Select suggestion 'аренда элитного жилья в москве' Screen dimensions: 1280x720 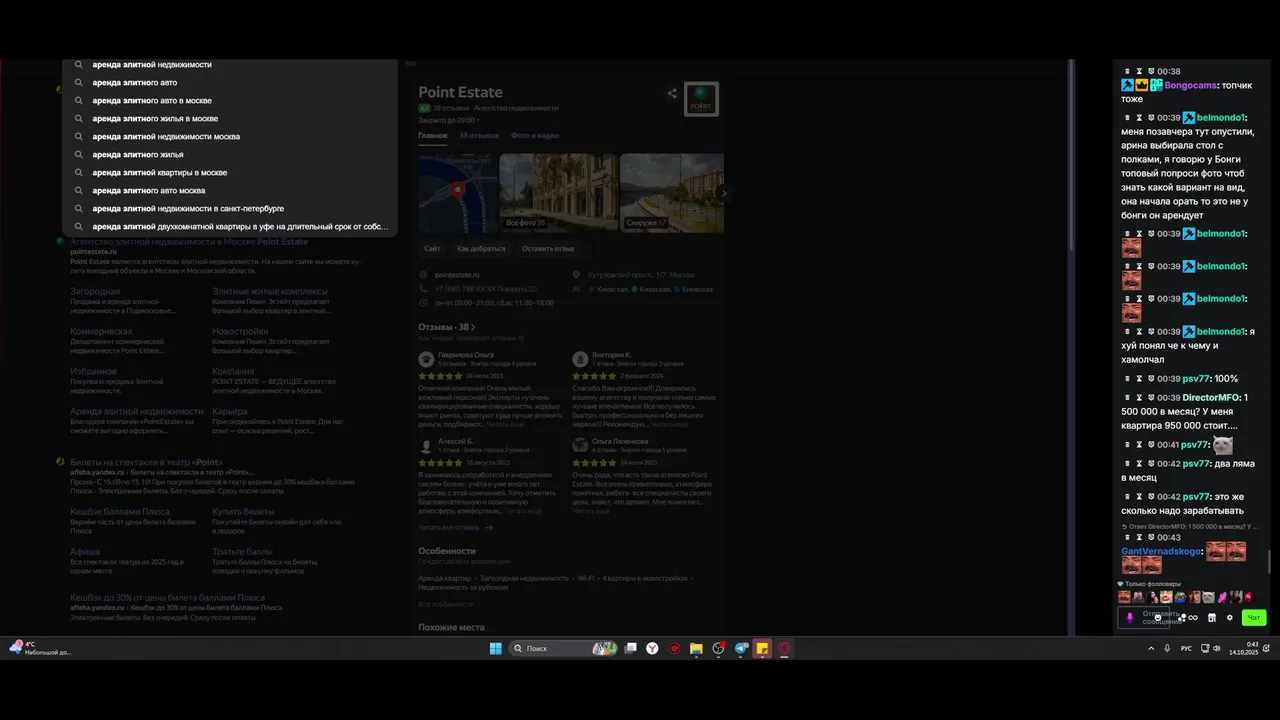pyautogui.click(x=230, y=118)
